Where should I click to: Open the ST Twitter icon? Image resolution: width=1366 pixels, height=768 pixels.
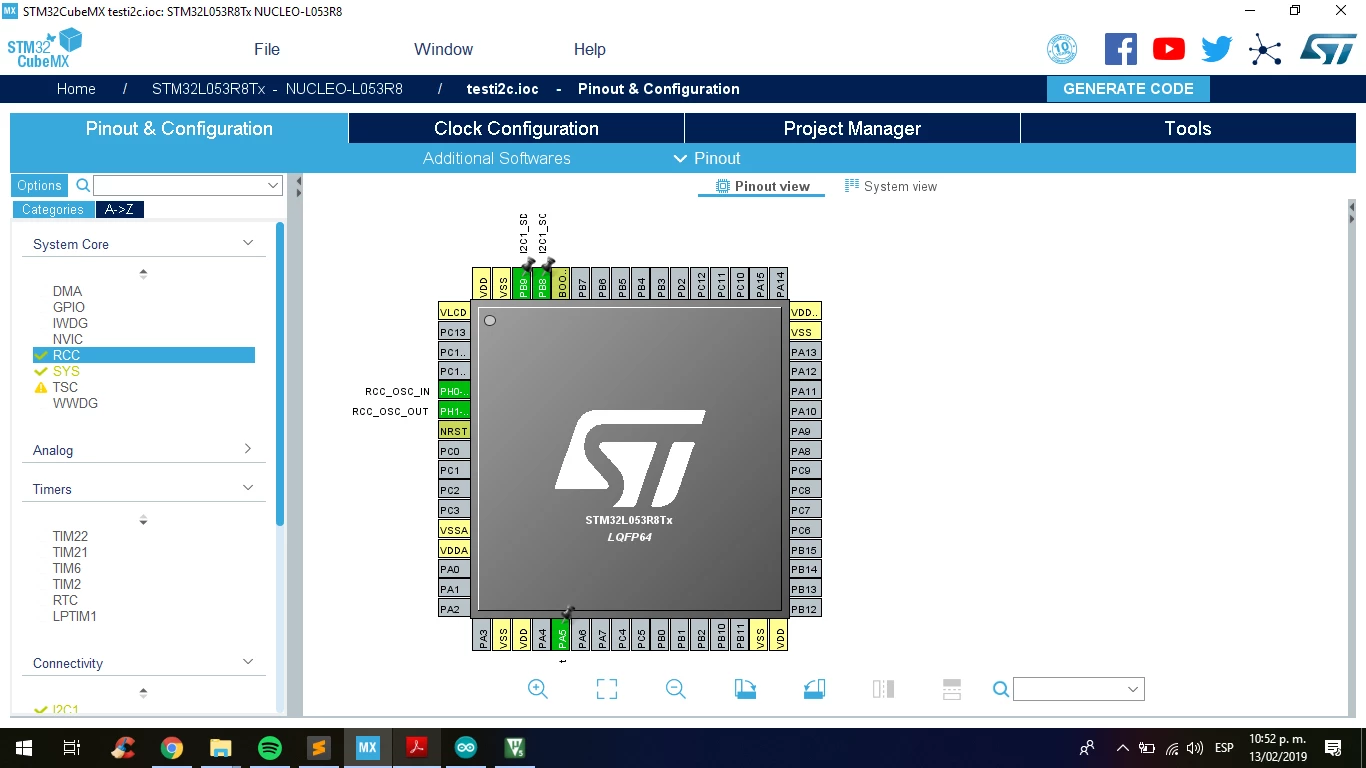(1217, 49)
